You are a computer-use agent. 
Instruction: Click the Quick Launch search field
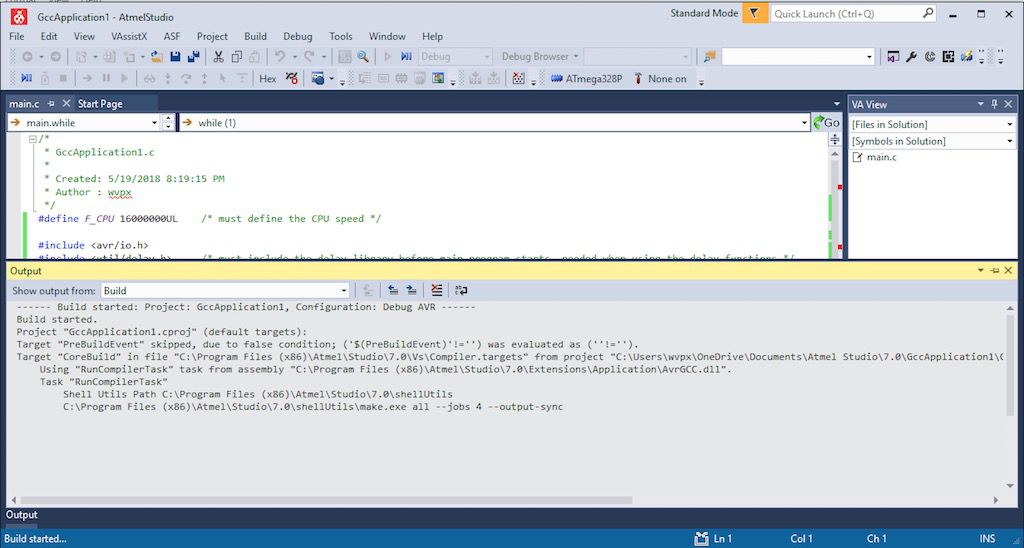click(854, 13)
